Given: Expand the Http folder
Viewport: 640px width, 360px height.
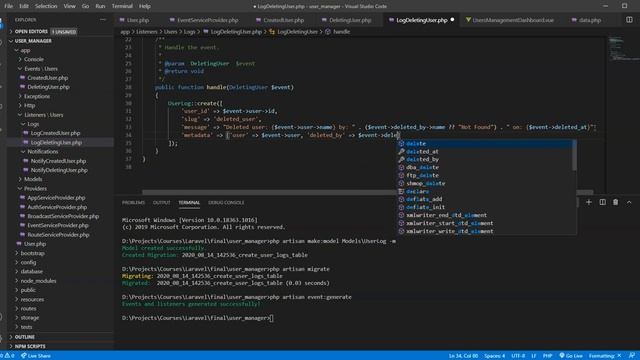Looking at the screenshot, I should (29, 105).
